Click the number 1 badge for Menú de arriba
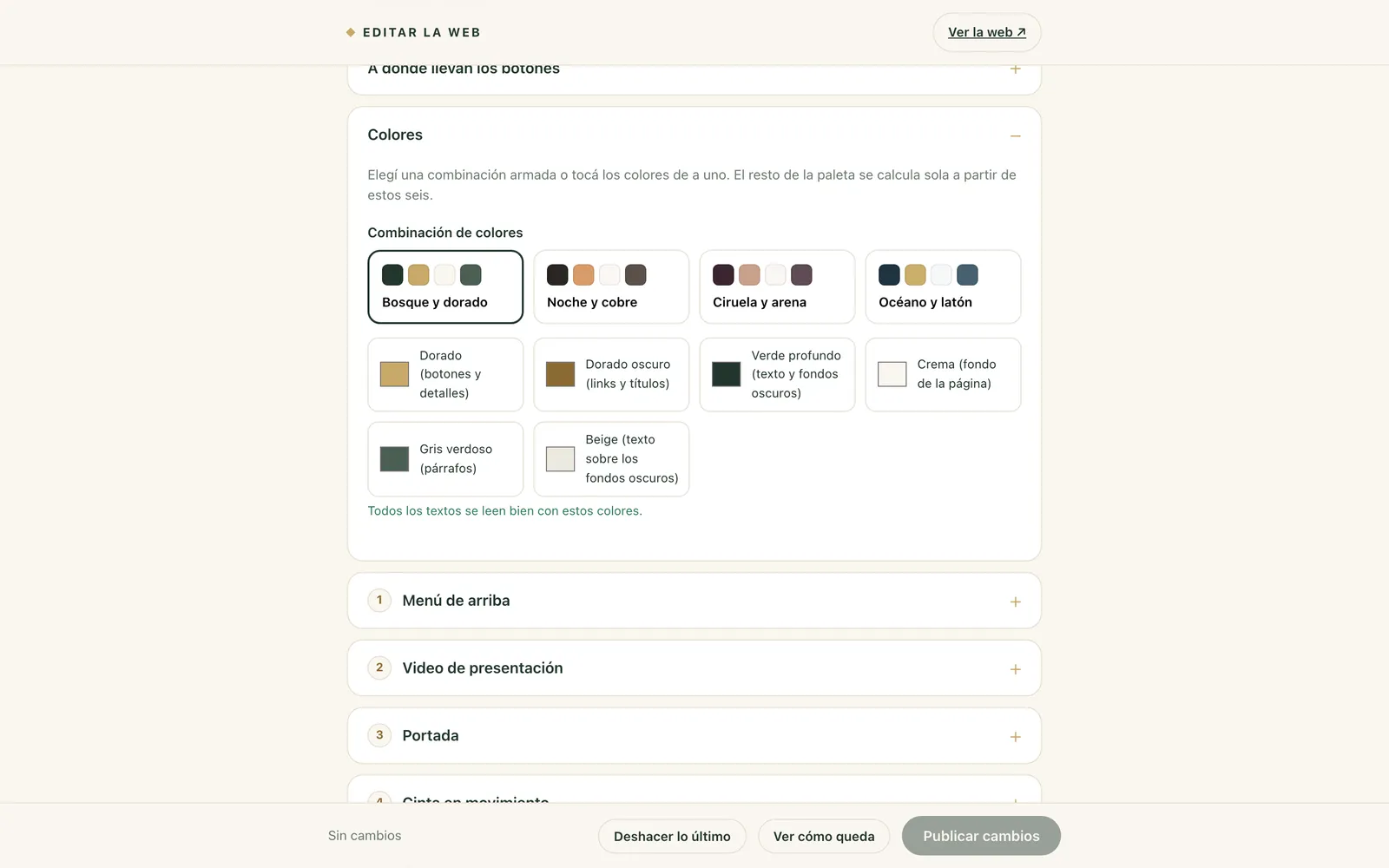1389x868 pixels. coord(379,600)
